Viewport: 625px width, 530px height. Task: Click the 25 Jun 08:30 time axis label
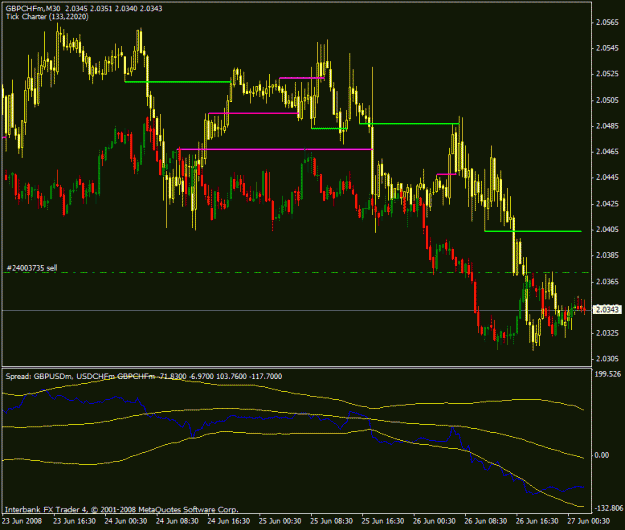pyautogui.click(x=331, y=521)
